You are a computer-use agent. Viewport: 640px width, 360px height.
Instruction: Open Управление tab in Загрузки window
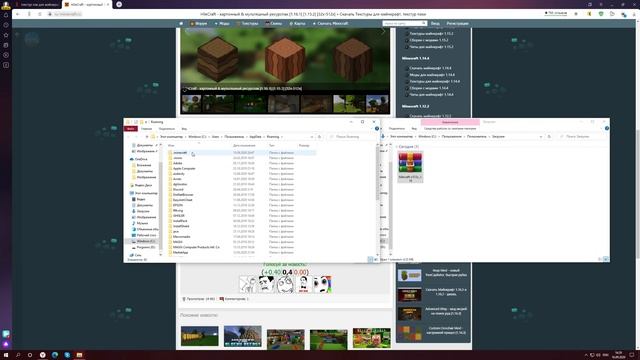450,122
